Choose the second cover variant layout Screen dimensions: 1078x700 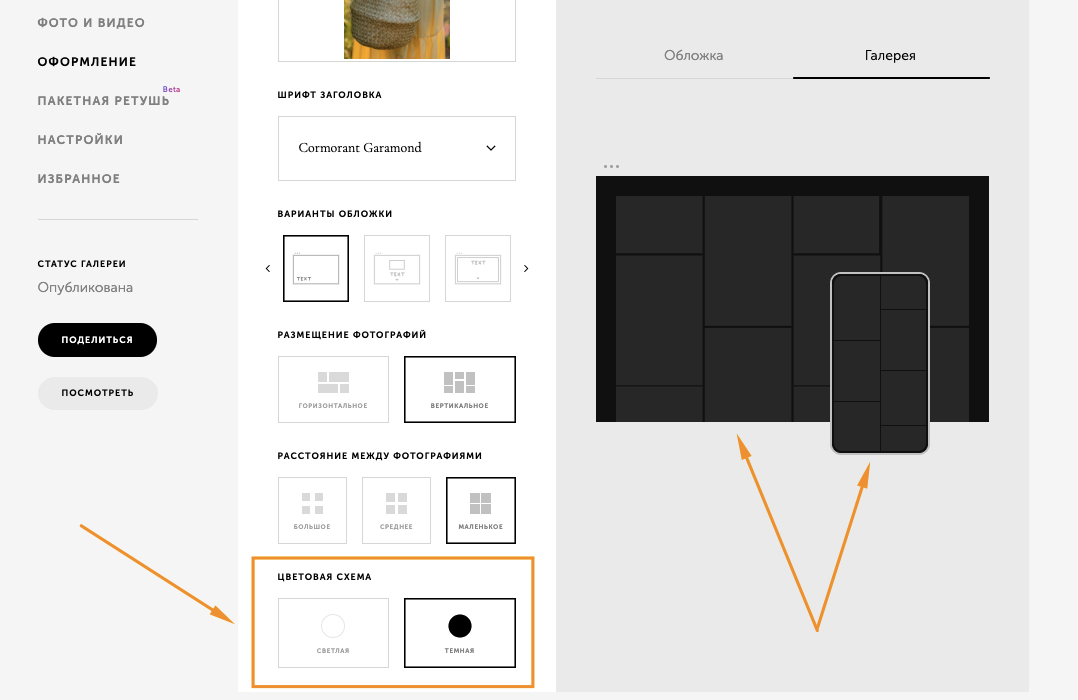(x=397, y=268)
